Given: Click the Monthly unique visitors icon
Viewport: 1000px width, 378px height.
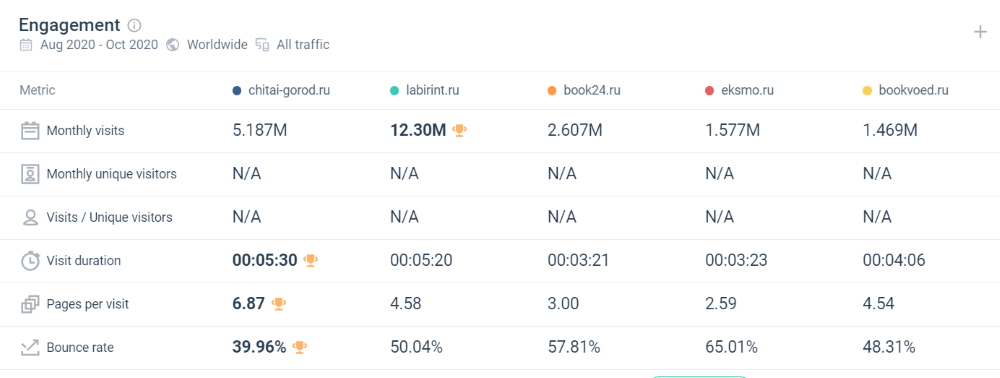Looking at the screenshot, I should click(x=30, y=174).
